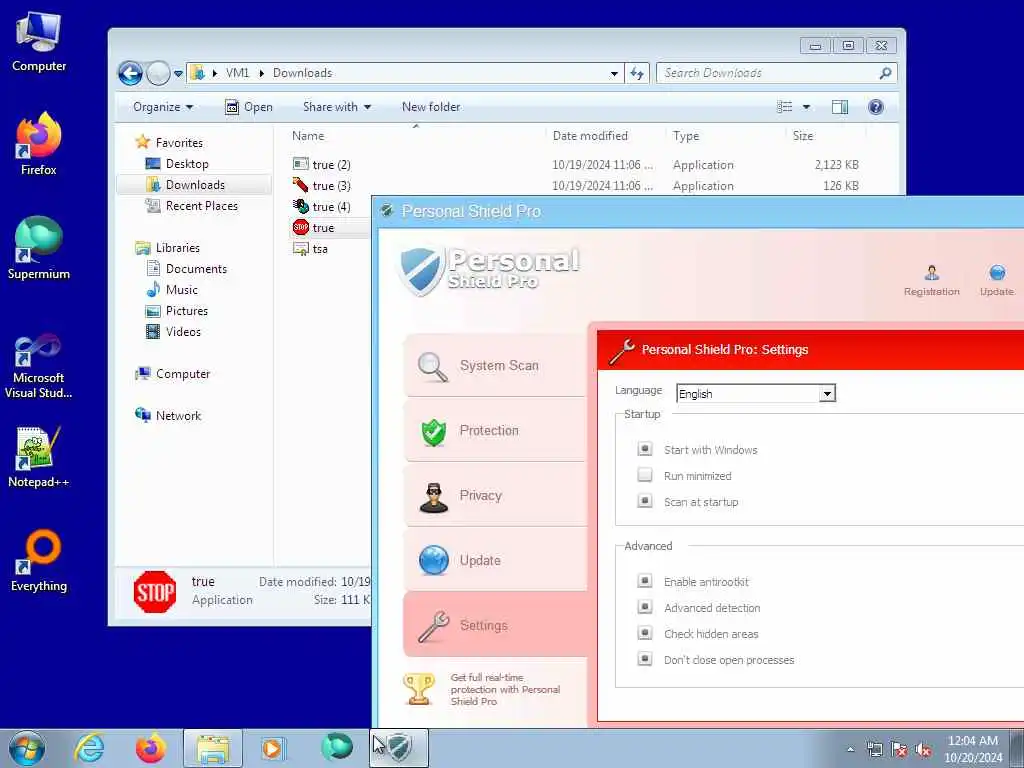This screenshot has height=768, width=1024.
Task: Click Get full real-time protection link
Action: click(x=505, y=690)
